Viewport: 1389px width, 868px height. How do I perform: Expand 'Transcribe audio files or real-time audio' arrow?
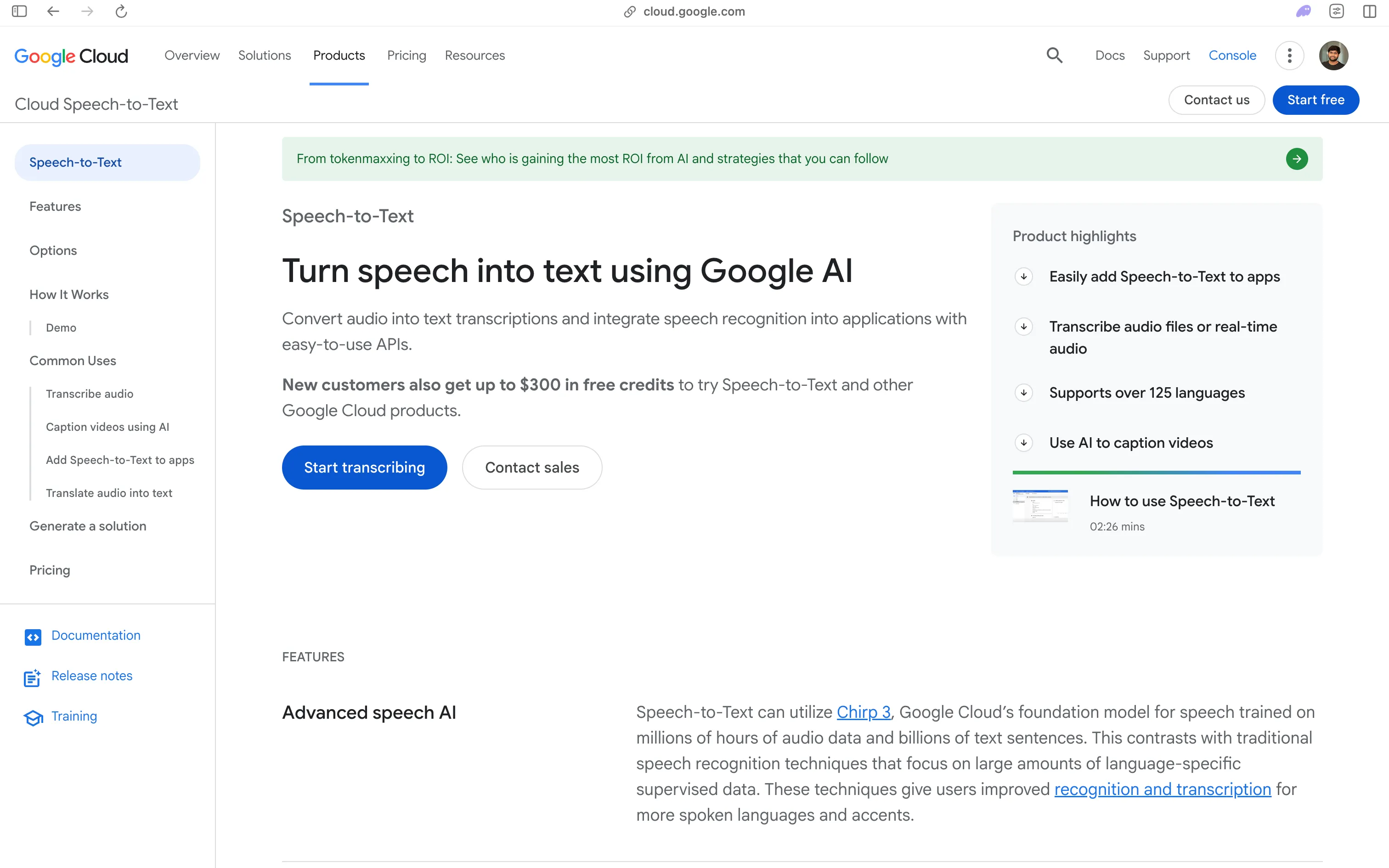[x=1023, y=327]
